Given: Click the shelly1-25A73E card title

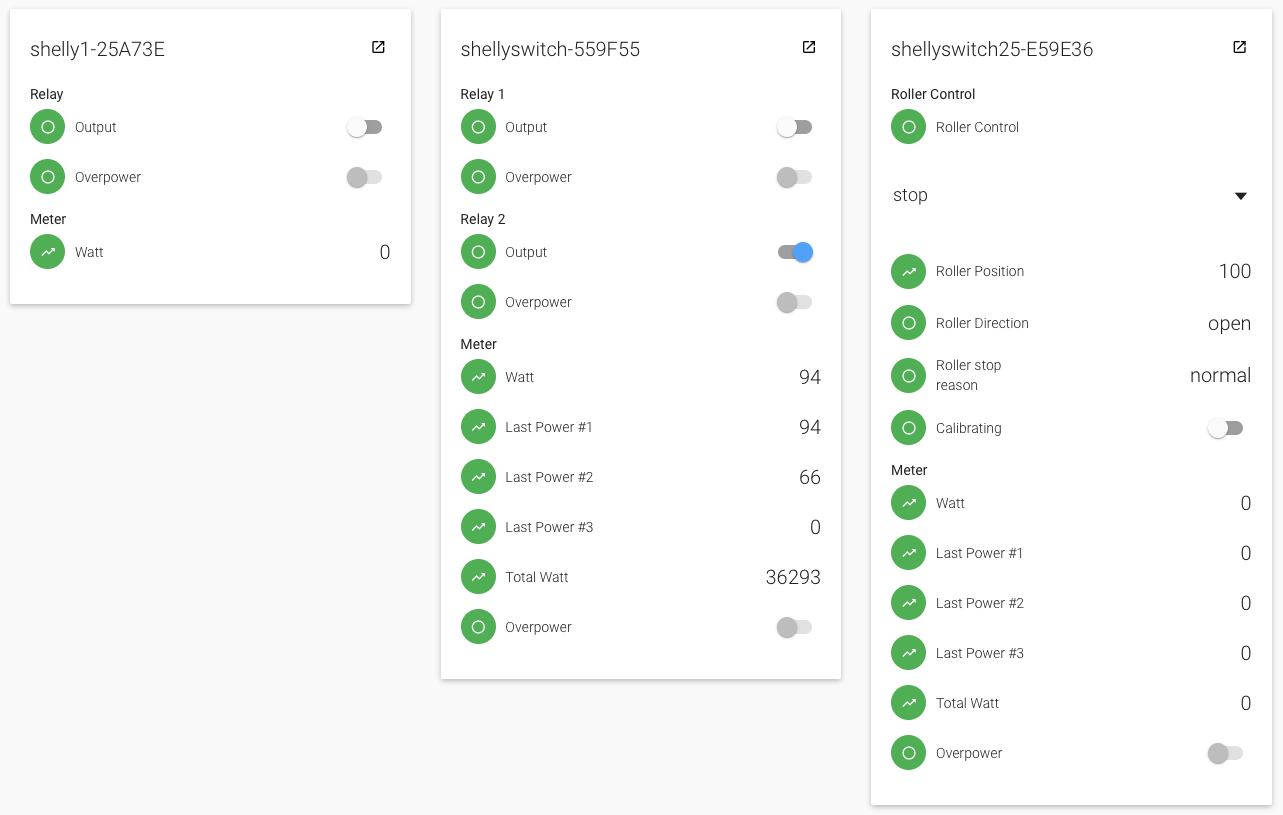Looking at the screenshot, I should 97,49.
